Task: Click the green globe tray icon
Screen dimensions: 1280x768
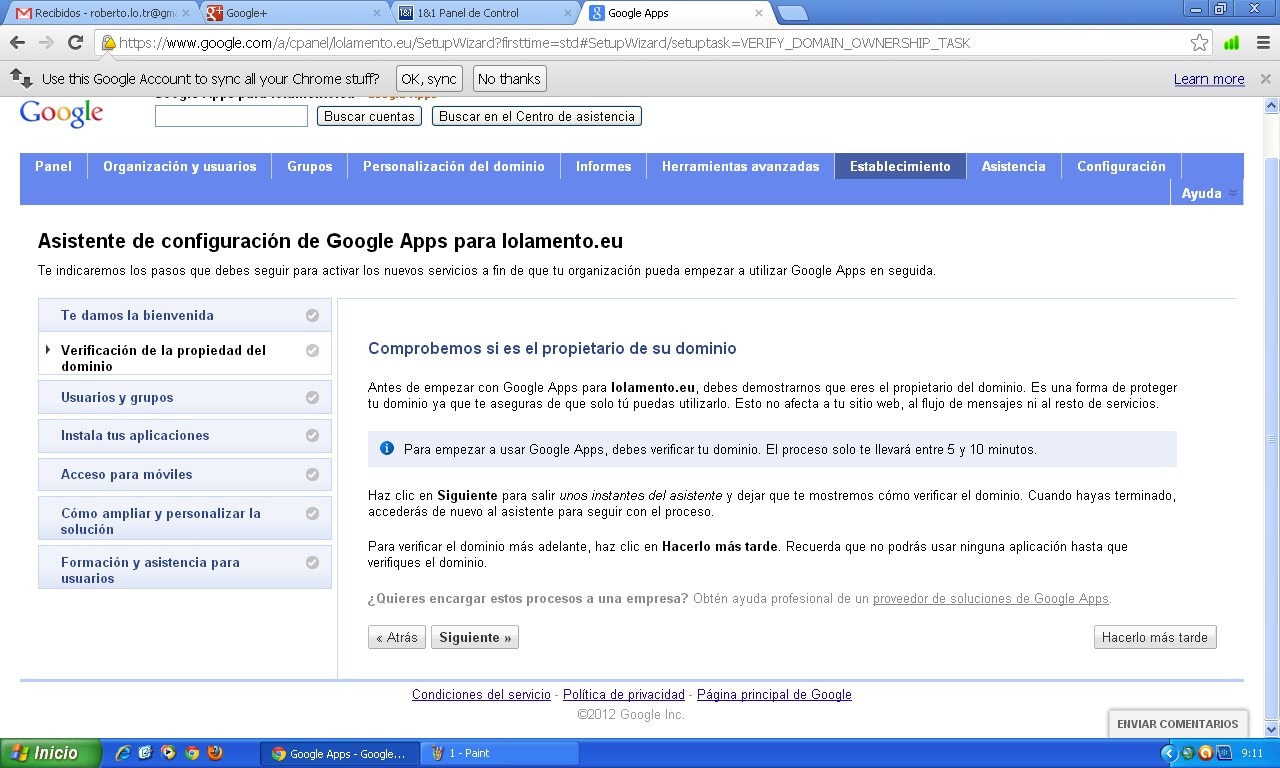Action: pyautogui.click(x=1187, y=753)
